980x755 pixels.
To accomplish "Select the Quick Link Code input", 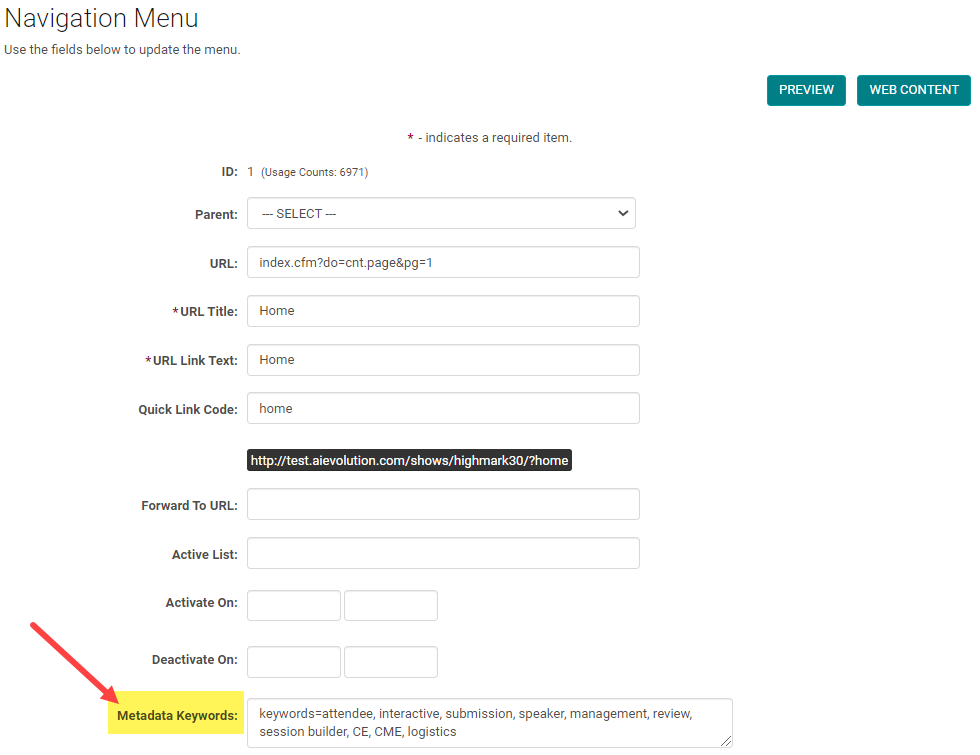I will 443,408.
